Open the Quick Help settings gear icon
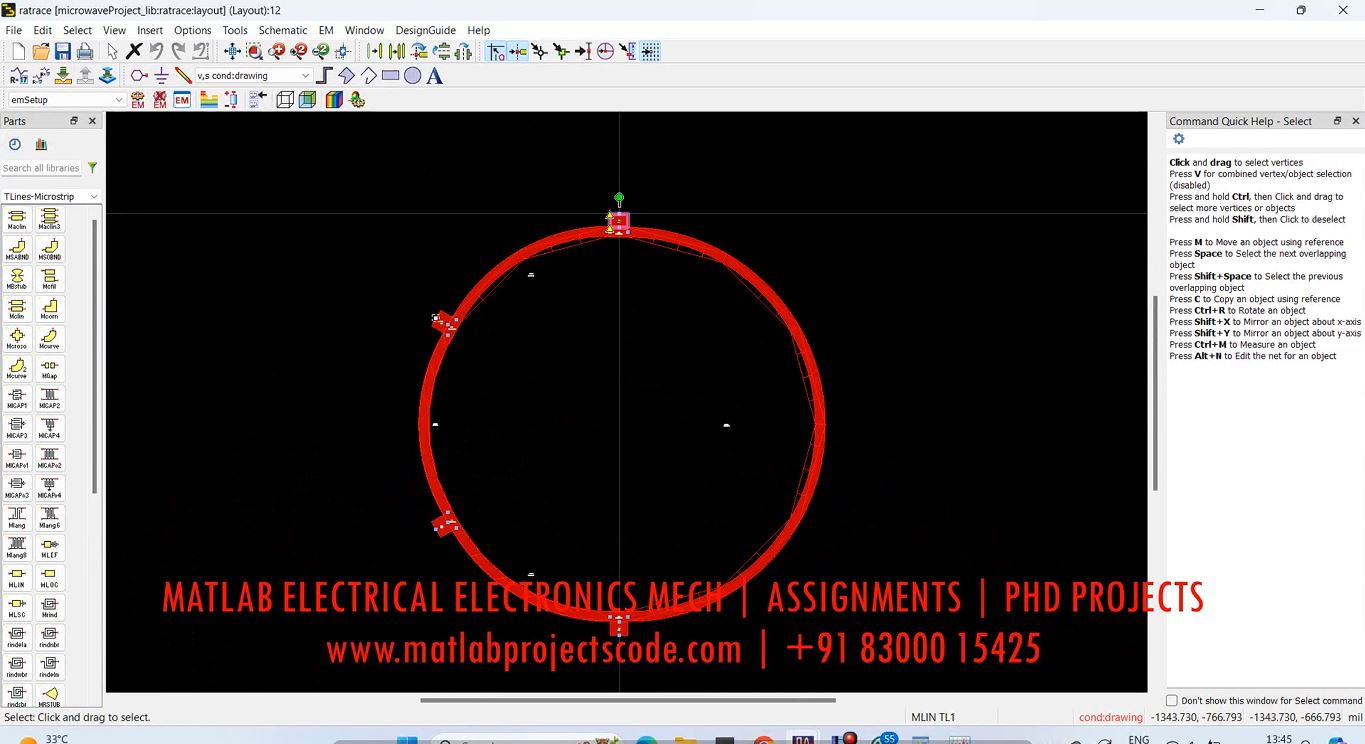The height and width of the screenshot is (744, 1365). (x=1178, y=139)
